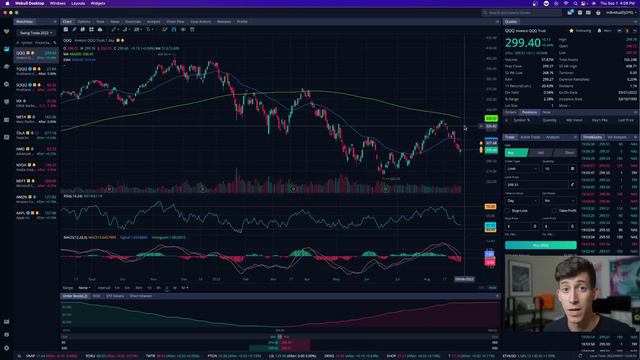Open the ETF Details tab
Screen dimensions: 640x360
point(115,296)
